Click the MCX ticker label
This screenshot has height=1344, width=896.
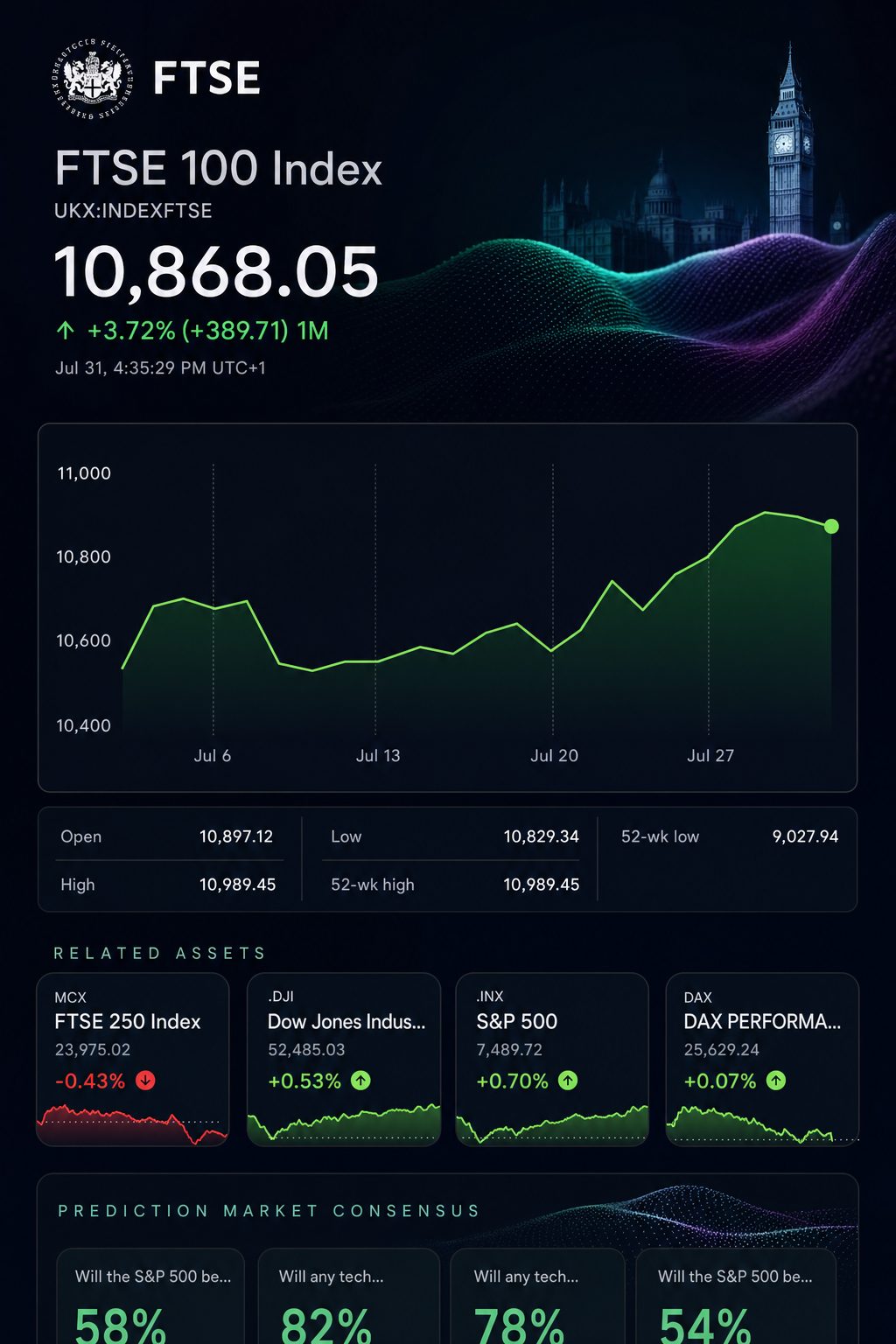pyautogui.click(x=71, y=997)
